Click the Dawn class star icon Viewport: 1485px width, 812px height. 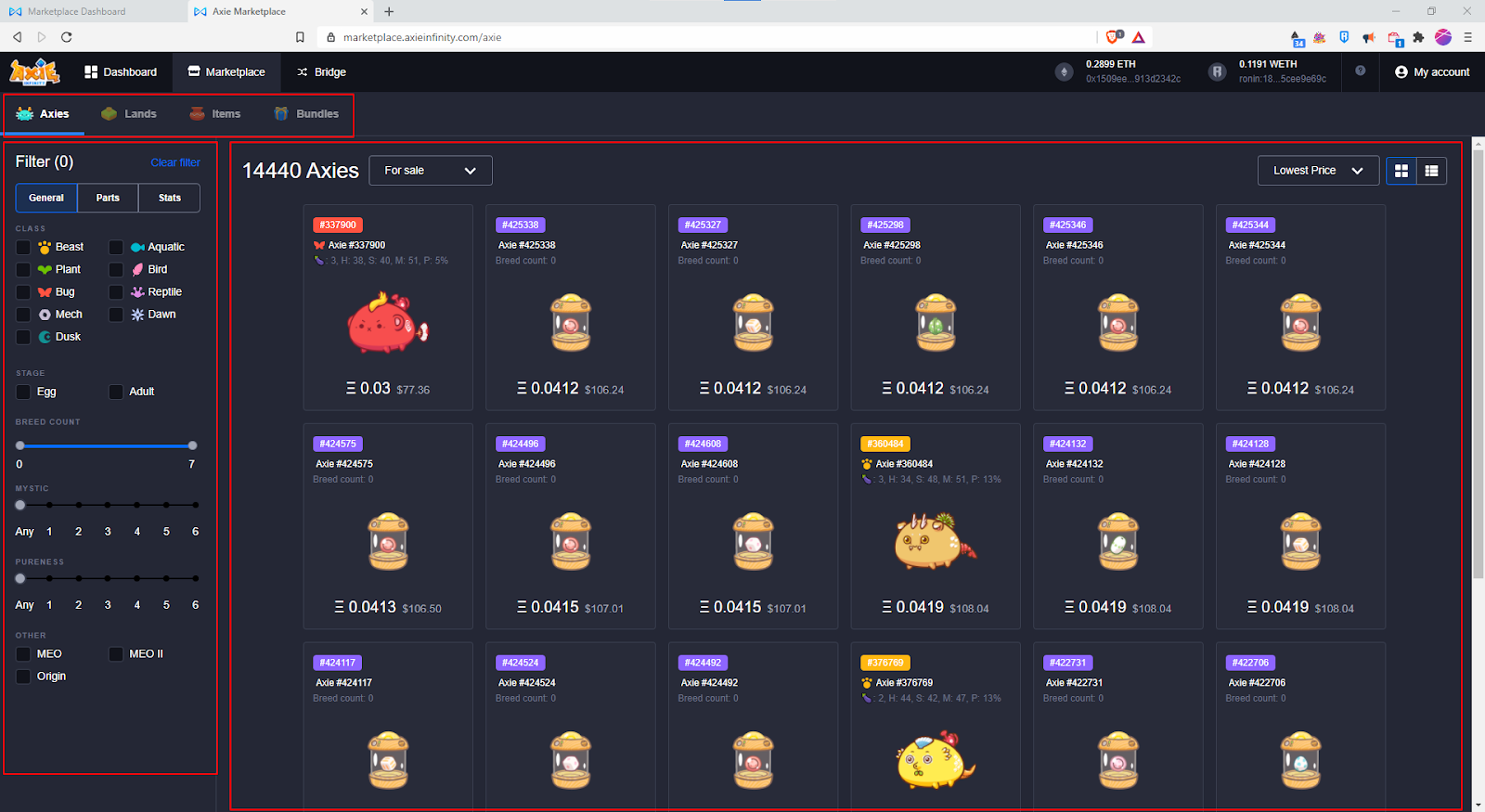[137, 315]
